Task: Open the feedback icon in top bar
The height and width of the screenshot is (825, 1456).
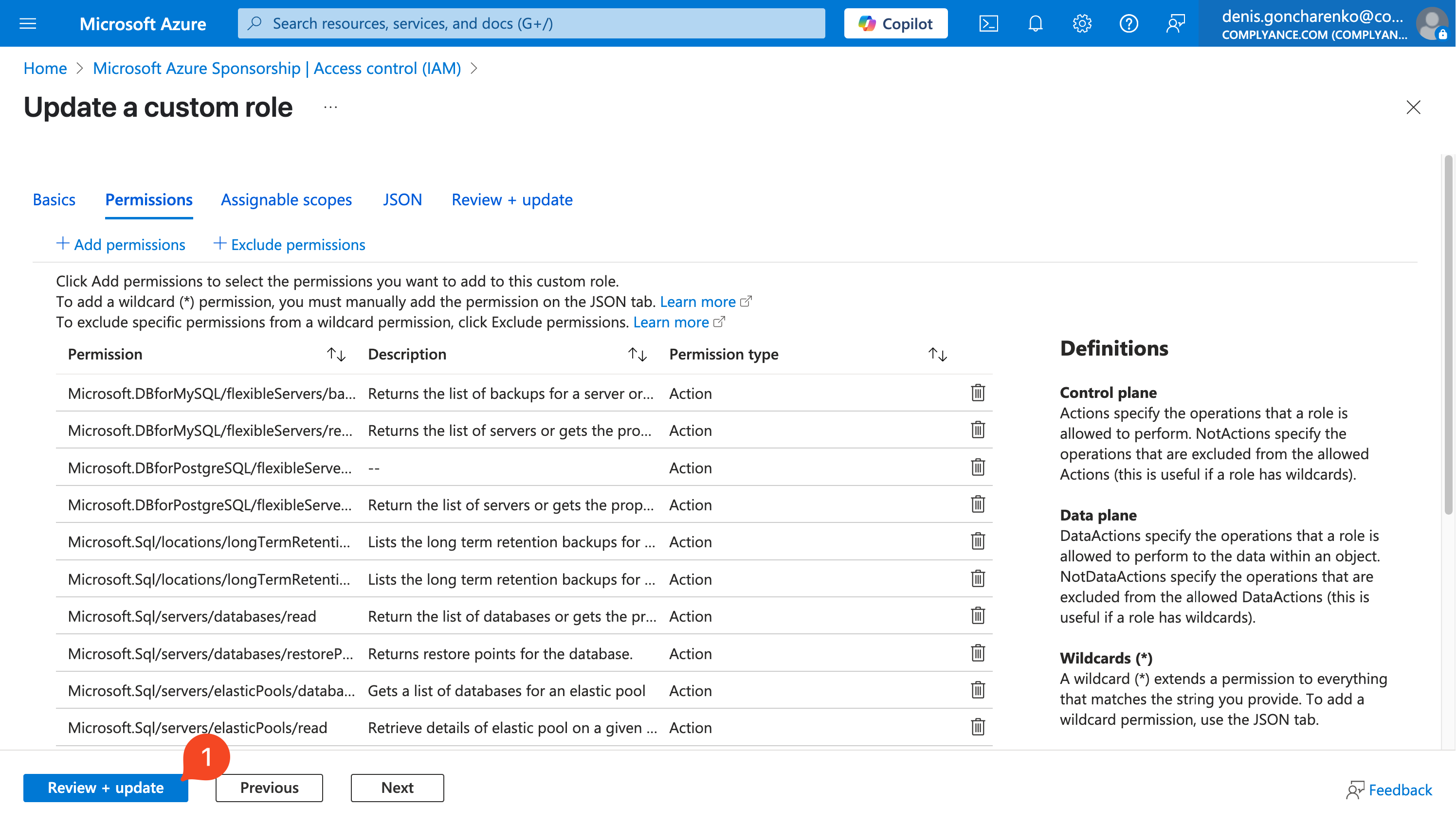Action: click(1175, 23)
